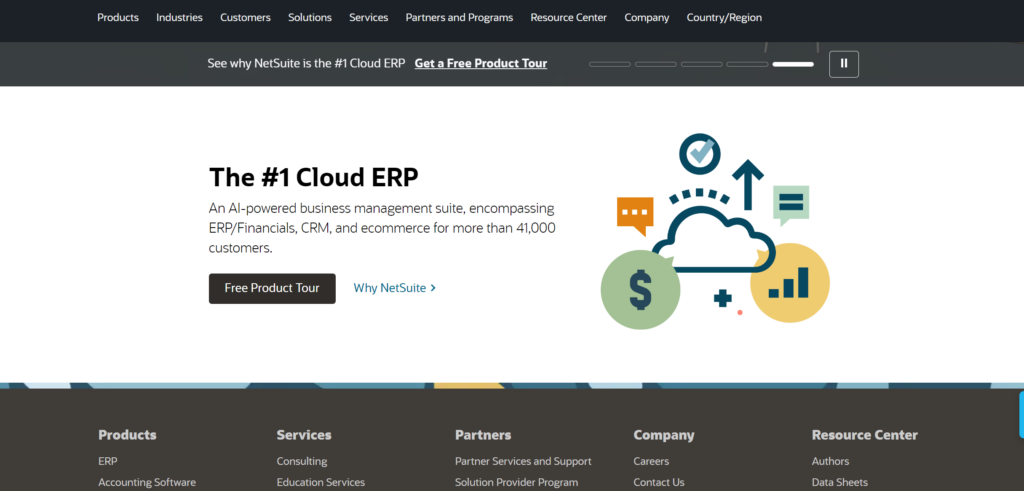This screenshot has height=491, width=1024.
Task: Click Get a Free Product Tour banner link
Action: [481, 63]
